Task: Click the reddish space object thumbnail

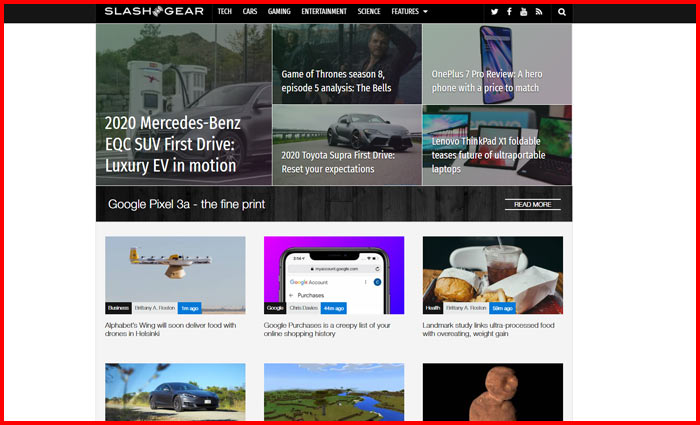Action: point(493,392)
